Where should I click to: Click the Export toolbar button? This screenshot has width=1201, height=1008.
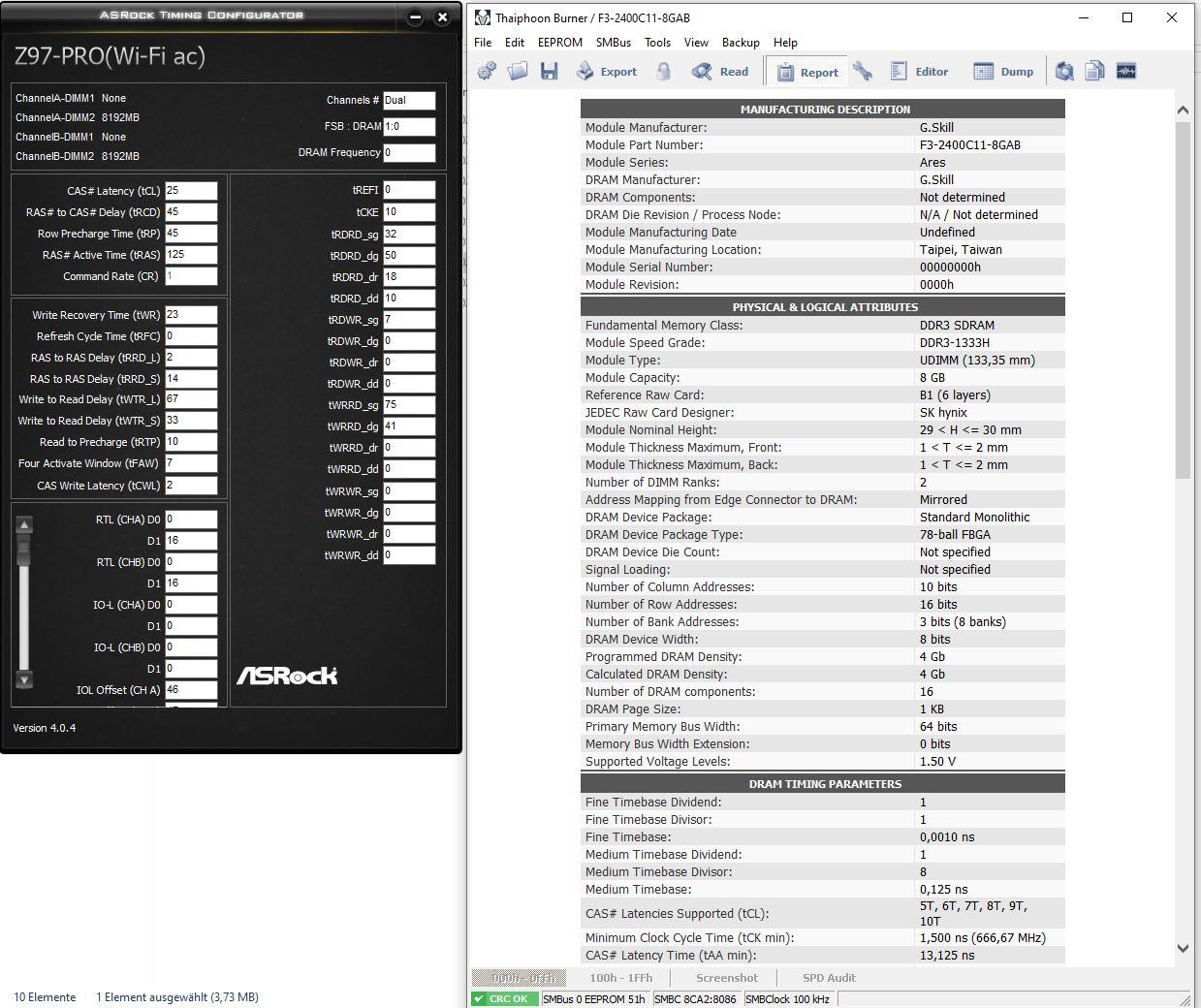click(607, 71)
